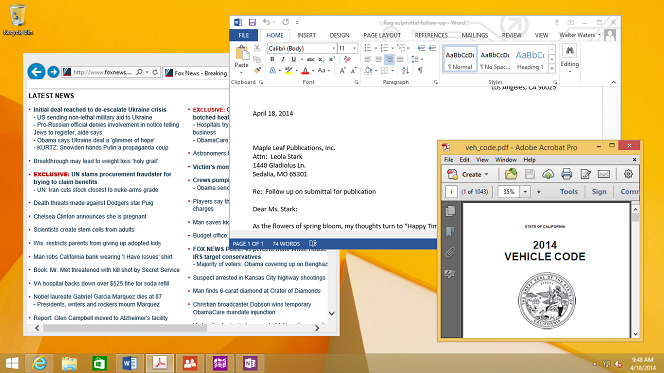
Task: Select the Format Painter brush in Word
Action: (257, 70)
